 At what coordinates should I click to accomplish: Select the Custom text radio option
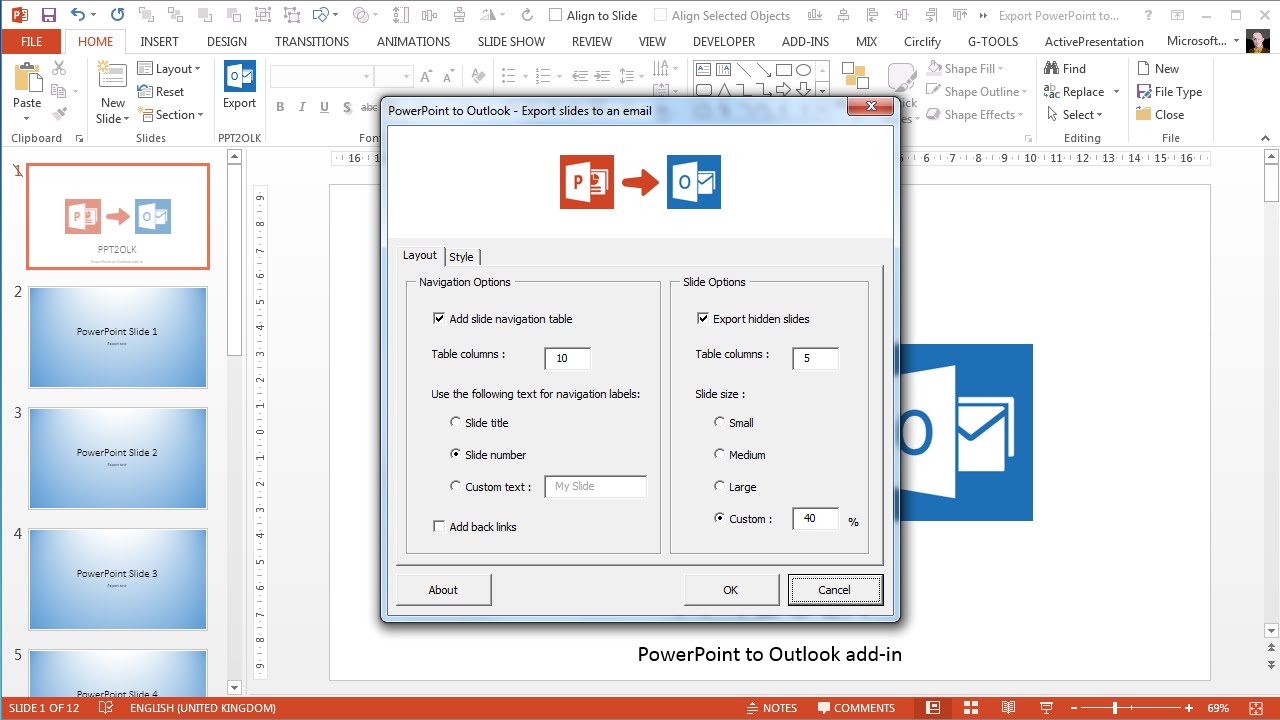click(x=456, y=486)
